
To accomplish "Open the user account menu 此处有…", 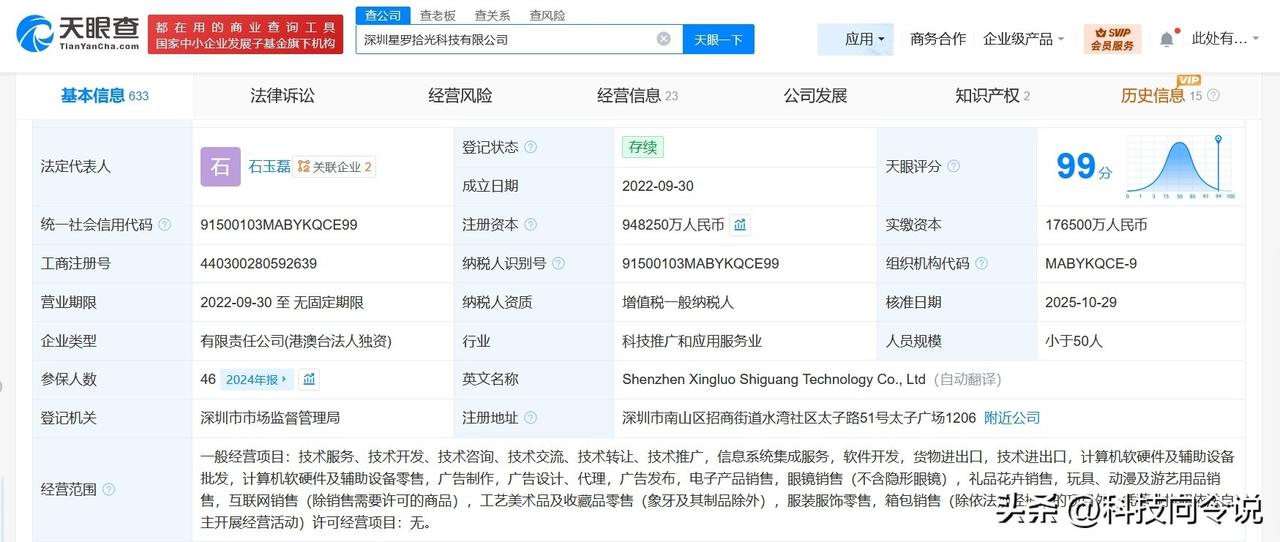I will pyautogui.click(x=1226, y=39).
